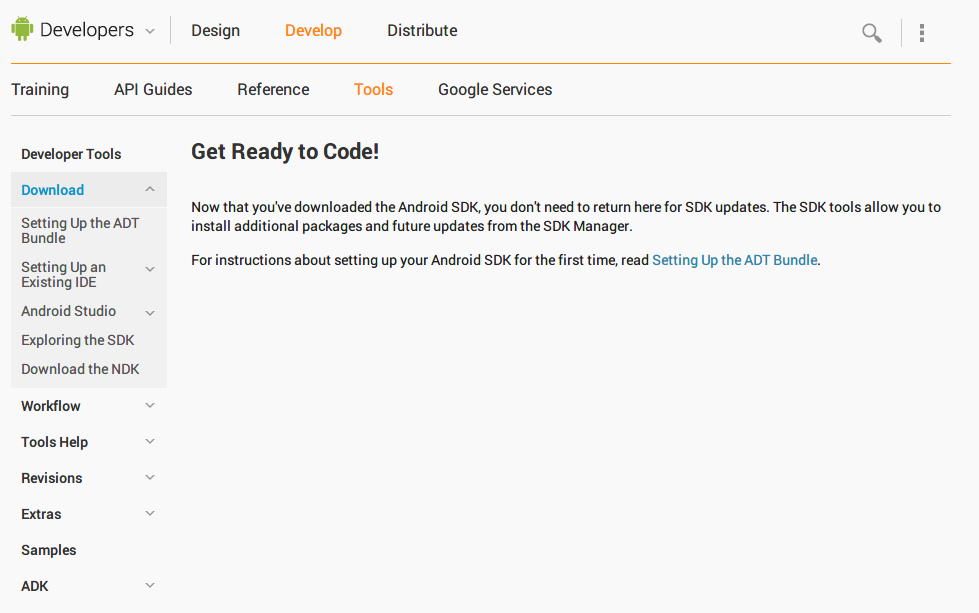Open Google Services navigation item
Screen dimensions: 979x613
tap(495, 90)
